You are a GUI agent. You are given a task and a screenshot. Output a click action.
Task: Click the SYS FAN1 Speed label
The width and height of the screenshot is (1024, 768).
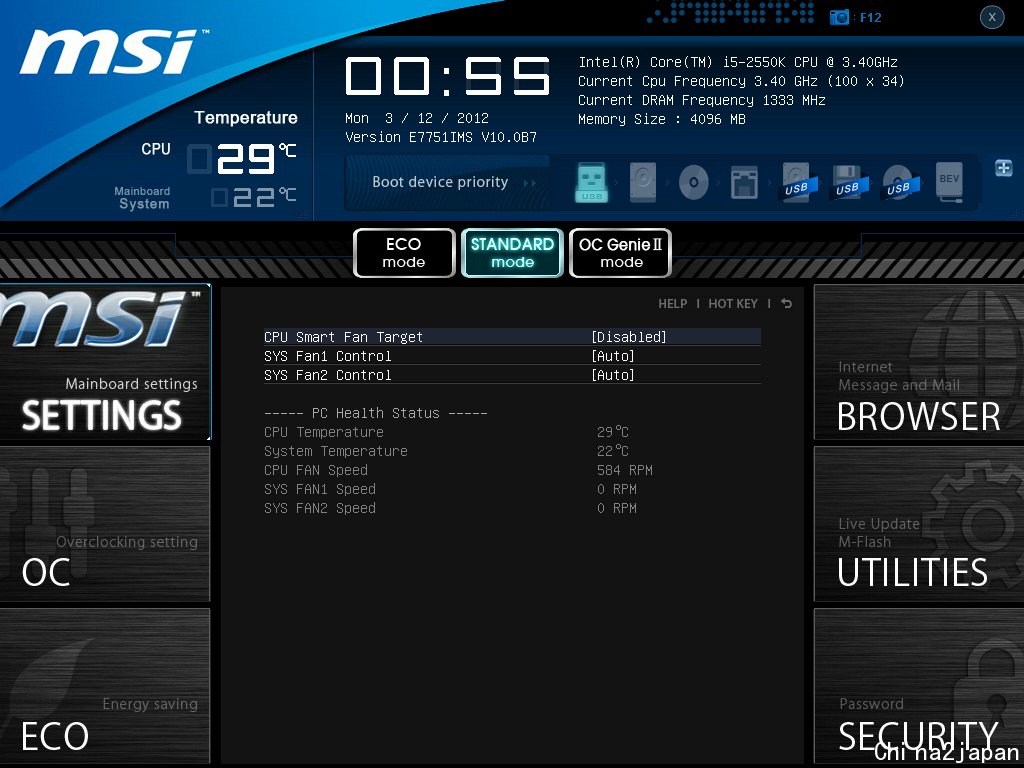(320, 489)
